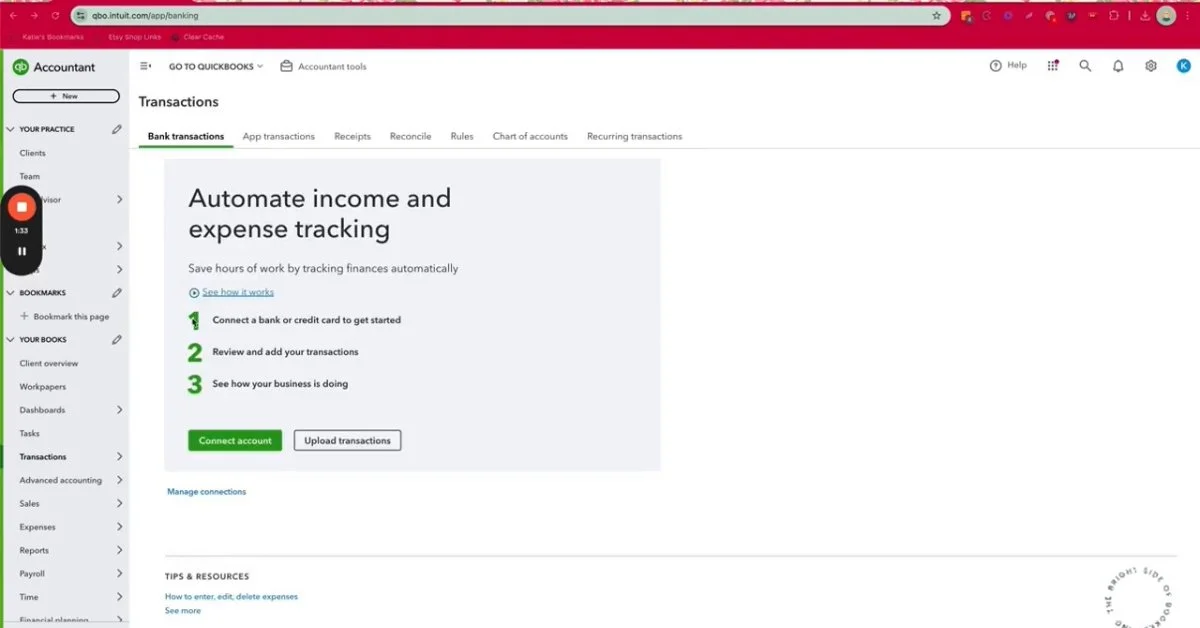Image resolution: width=1200 pixels, height=628 pixels.
Task: Collapse the Bookmarks section chevron
Action: coord(11,293)
